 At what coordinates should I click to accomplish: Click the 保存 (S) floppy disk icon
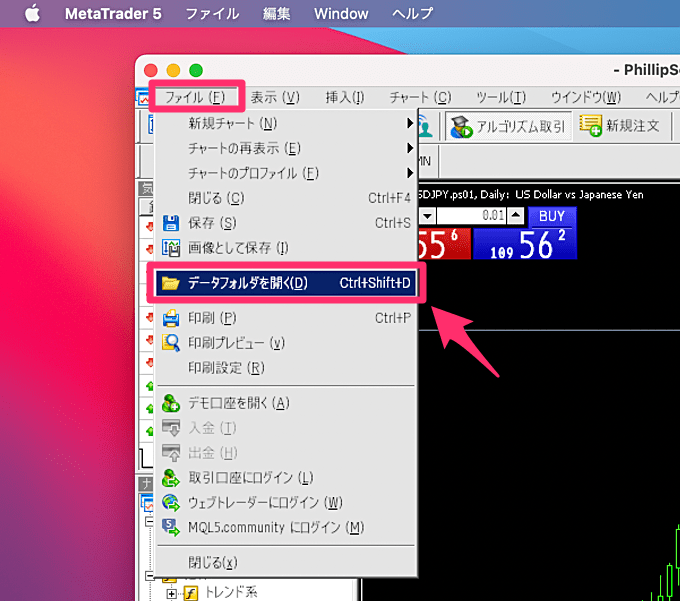(x=170, y=223)
